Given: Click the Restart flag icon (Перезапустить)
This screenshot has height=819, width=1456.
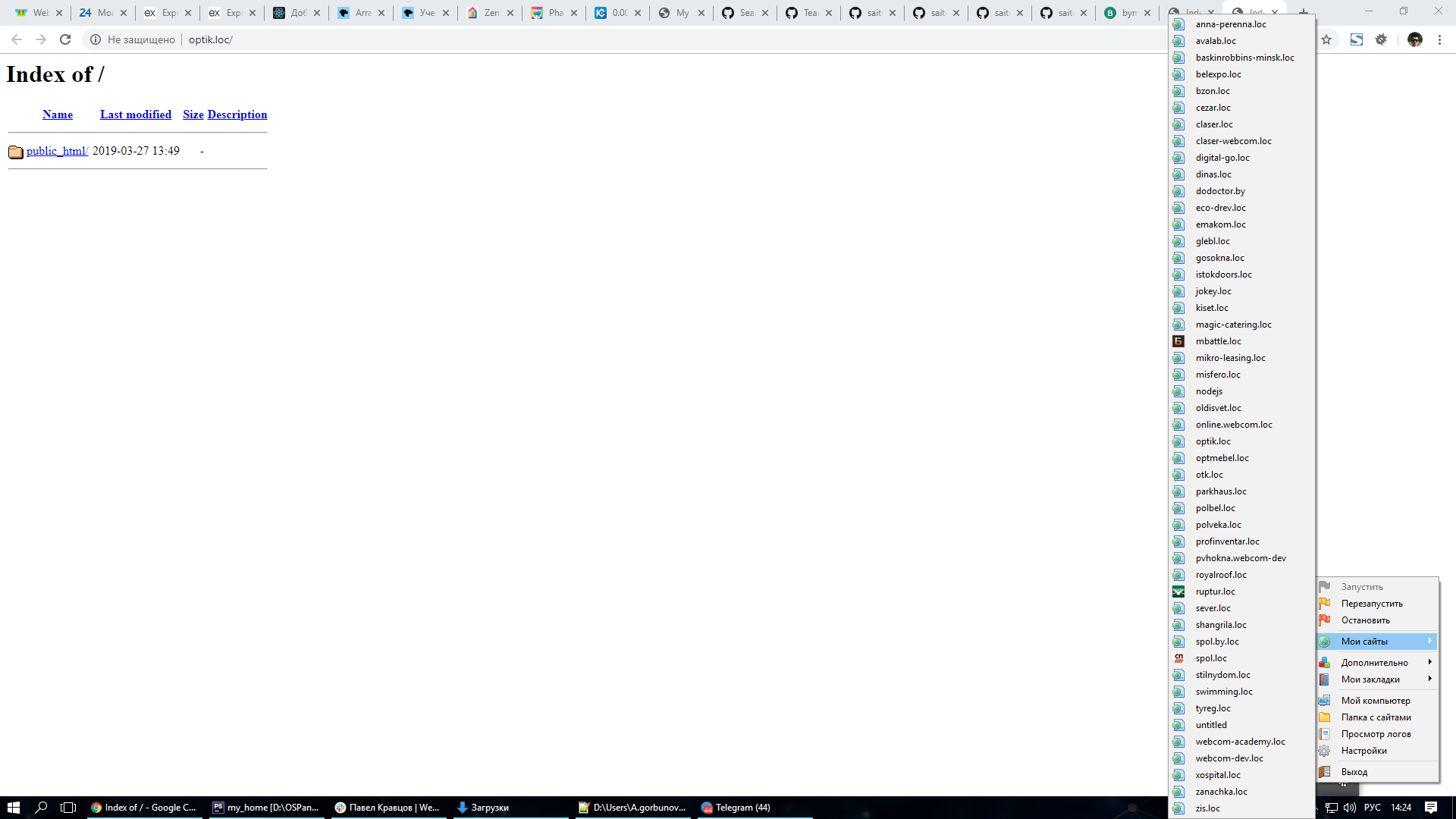Looking at the screenshot, I should point(1325,604).
